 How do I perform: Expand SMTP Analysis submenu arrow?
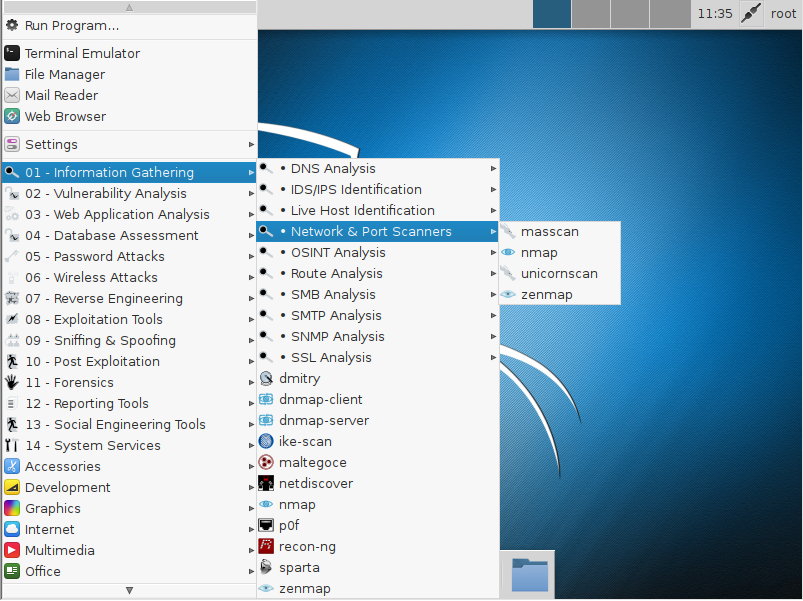[x=493, y=315]
